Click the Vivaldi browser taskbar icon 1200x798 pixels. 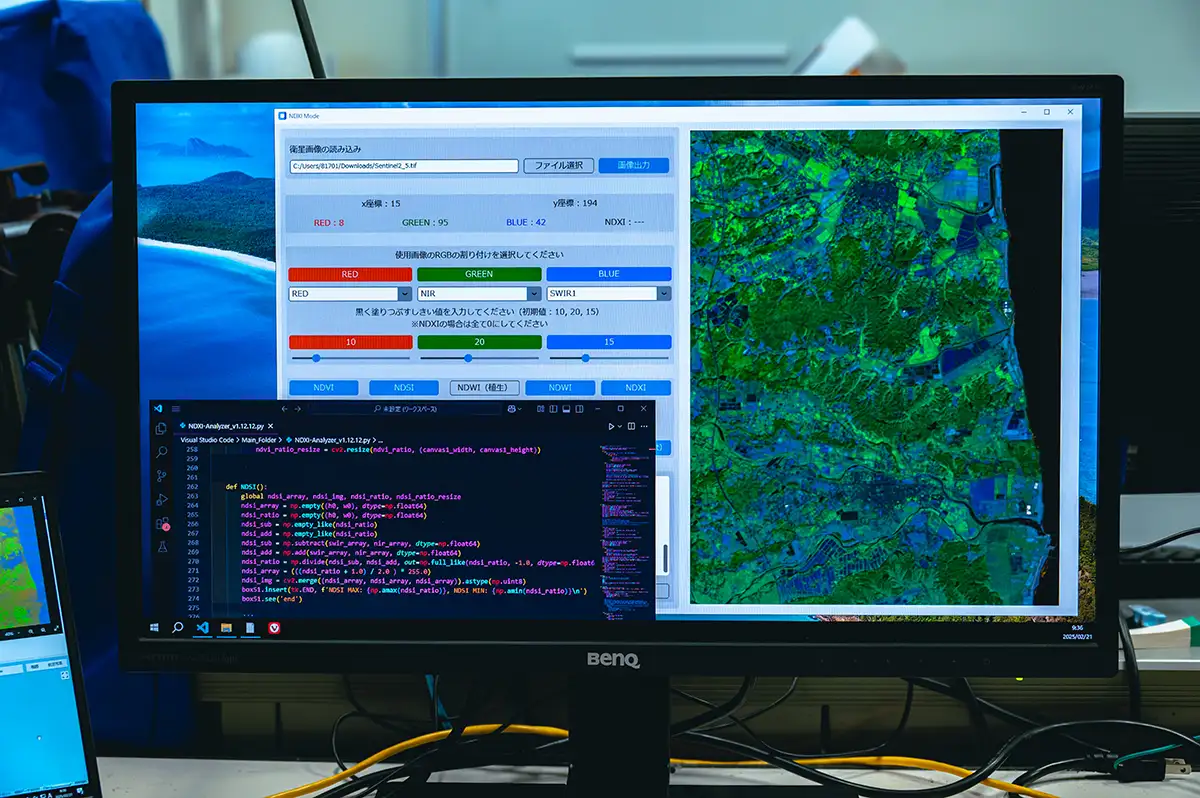[x=273, y=627]
